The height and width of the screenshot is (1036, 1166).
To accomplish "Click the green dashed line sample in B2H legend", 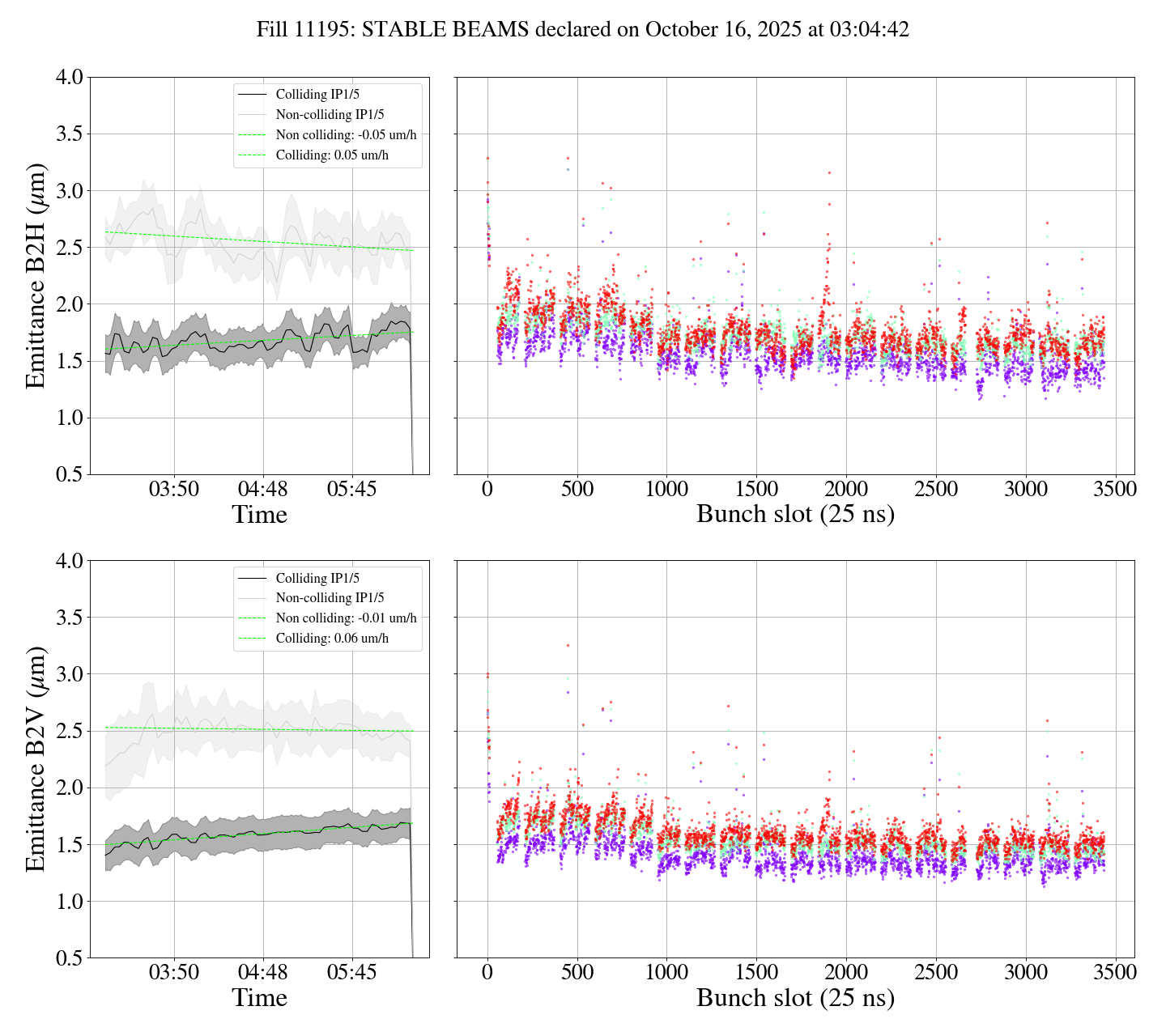I will (252, 135).
